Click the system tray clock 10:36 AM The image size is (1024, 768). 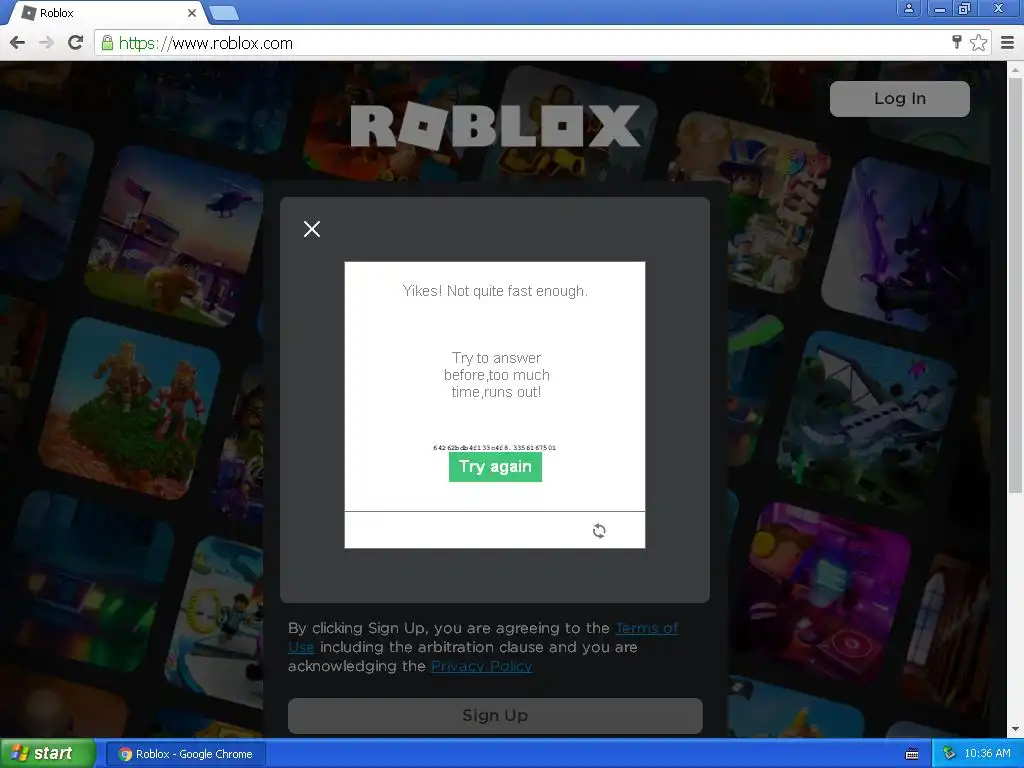click(x=987, y=754)
